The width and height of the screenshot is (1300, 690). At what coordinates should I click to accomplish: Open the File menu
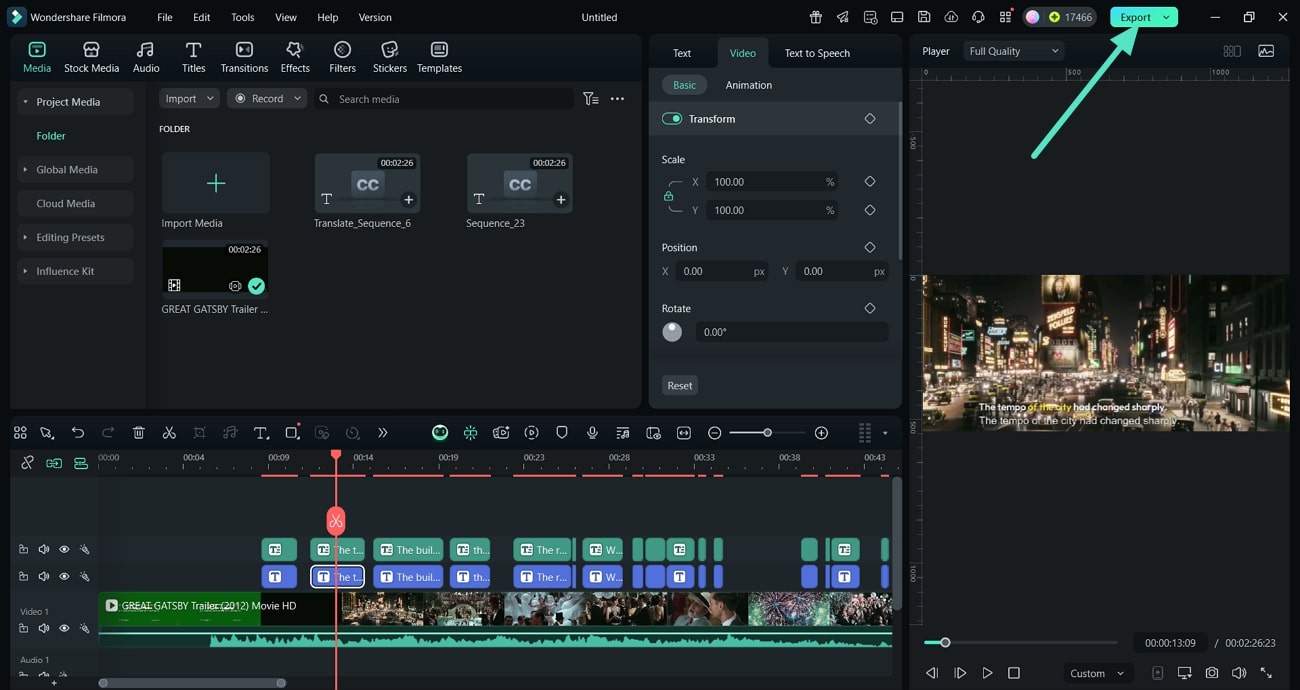pyautogui.click(x=165, y=17)
